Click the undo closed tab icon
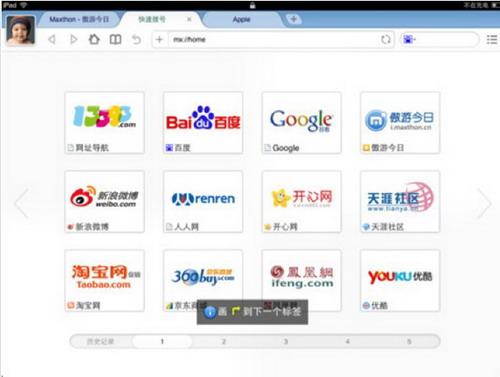 click(x=136, y=39)
